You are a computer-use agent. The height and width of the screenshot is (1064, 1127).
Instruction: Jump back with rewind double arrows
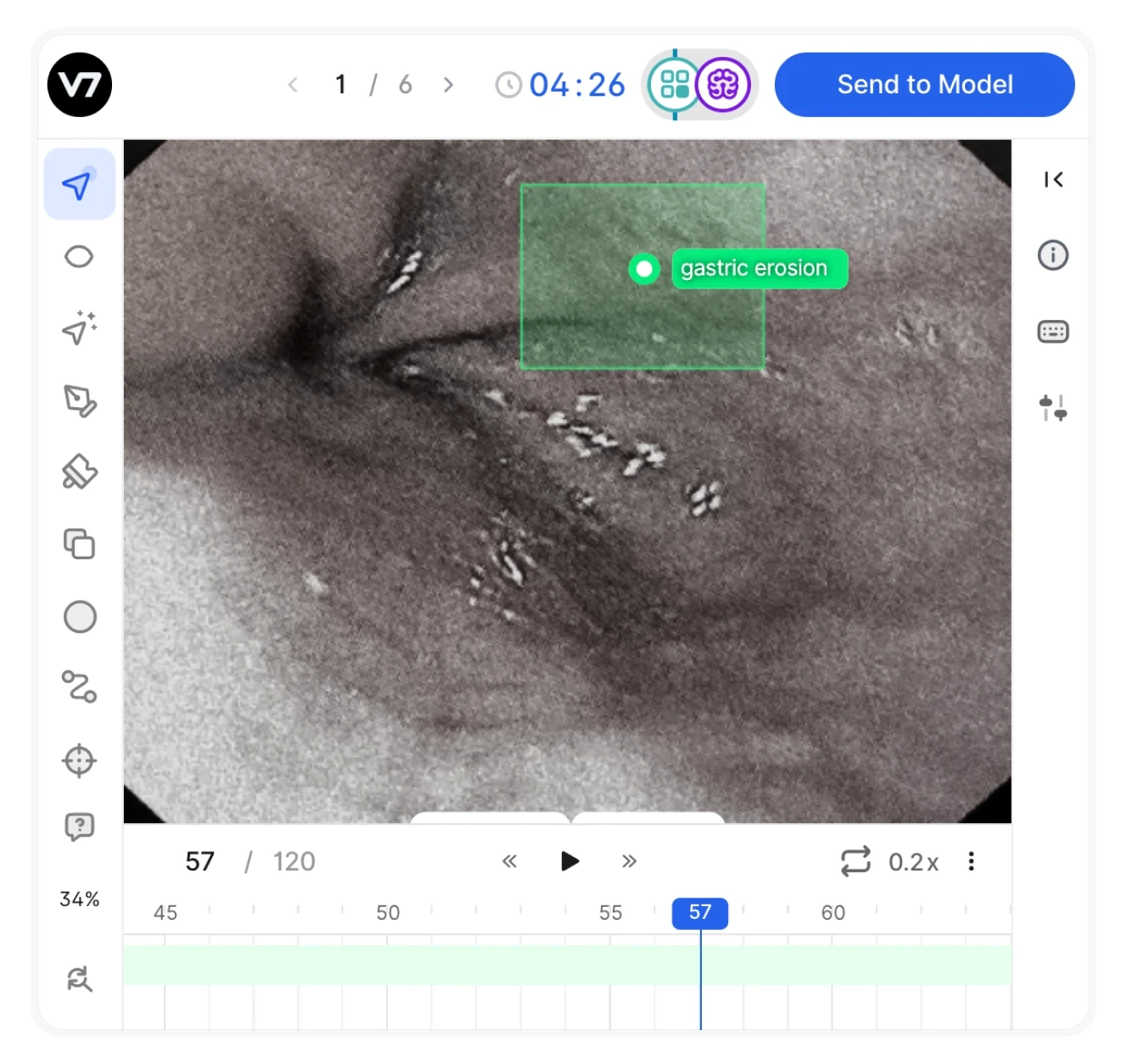click(x=509, y=862)
